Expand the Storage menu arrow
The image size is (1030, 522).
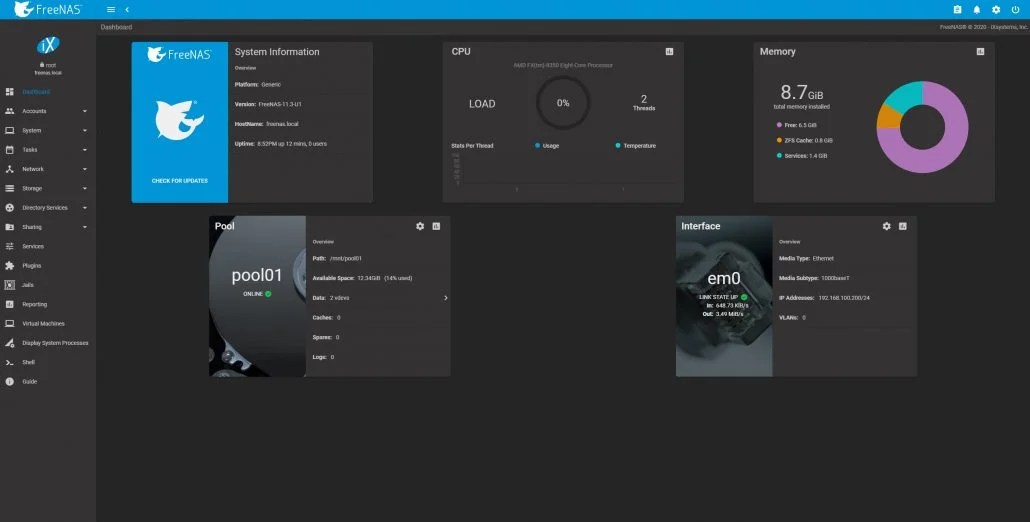click(x=85, y=188)
